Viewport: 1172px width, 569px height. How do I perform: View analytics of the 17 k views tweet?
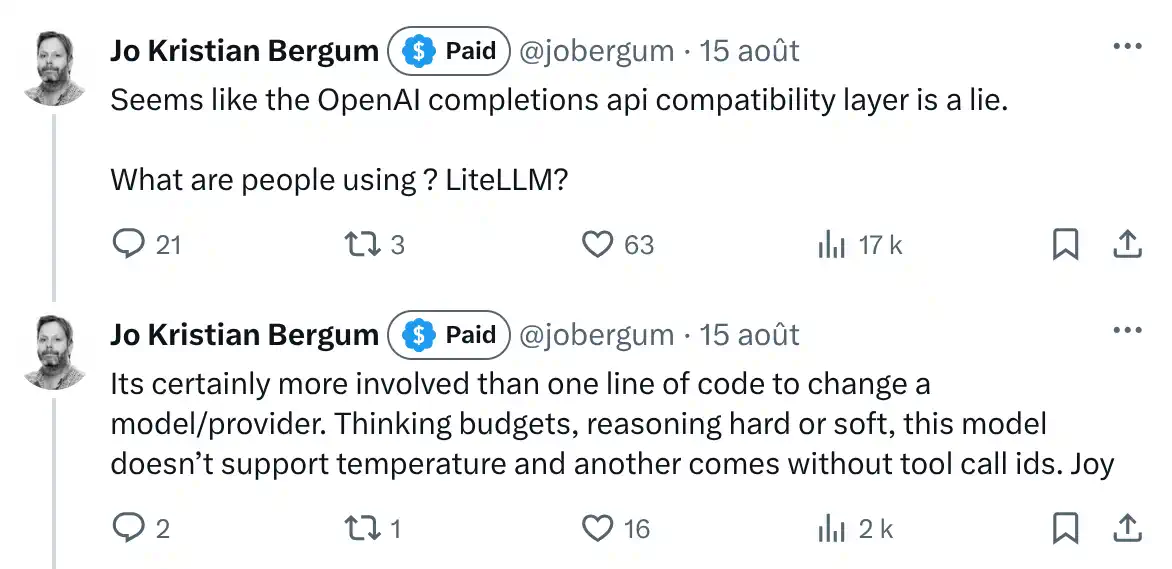point(832,244)
